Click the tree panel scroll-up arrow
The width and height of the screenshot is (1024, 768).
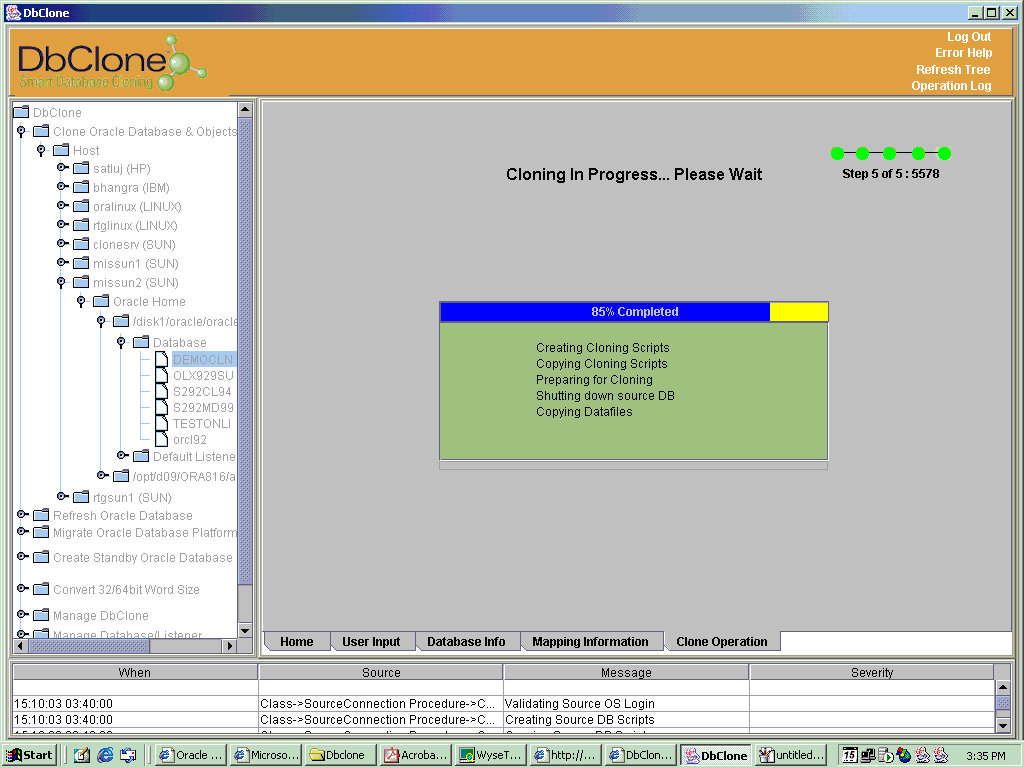tap(245, 109)
